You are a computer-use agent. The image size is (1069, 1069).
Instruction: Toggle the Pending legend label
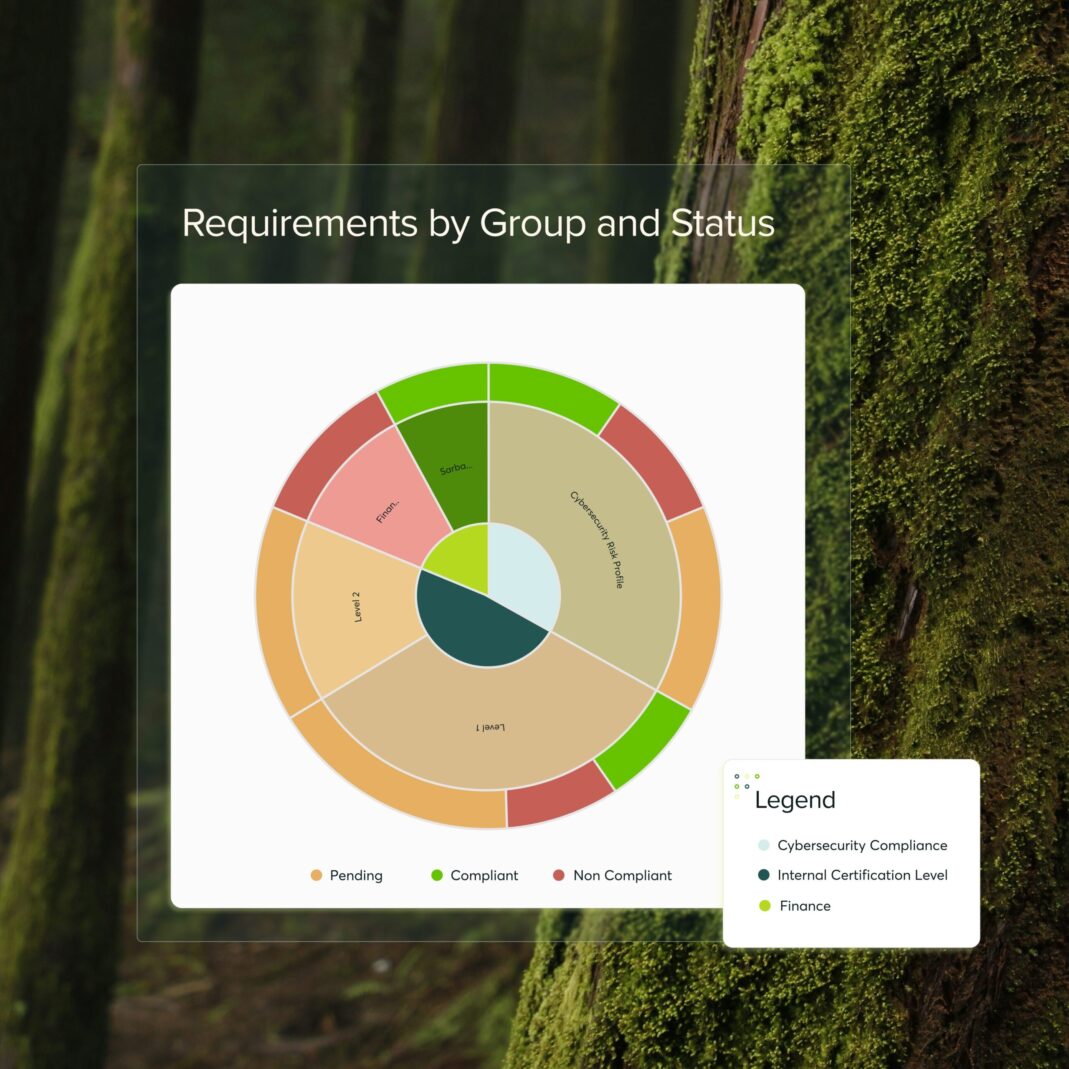point(356,875)
